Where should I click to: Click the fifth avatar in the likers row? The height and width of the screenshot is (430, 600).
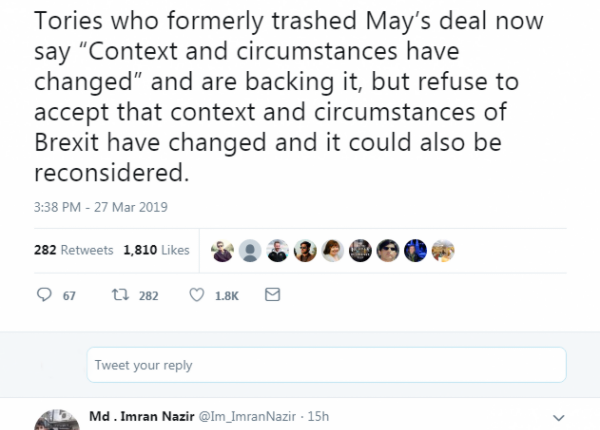(334, 250)
